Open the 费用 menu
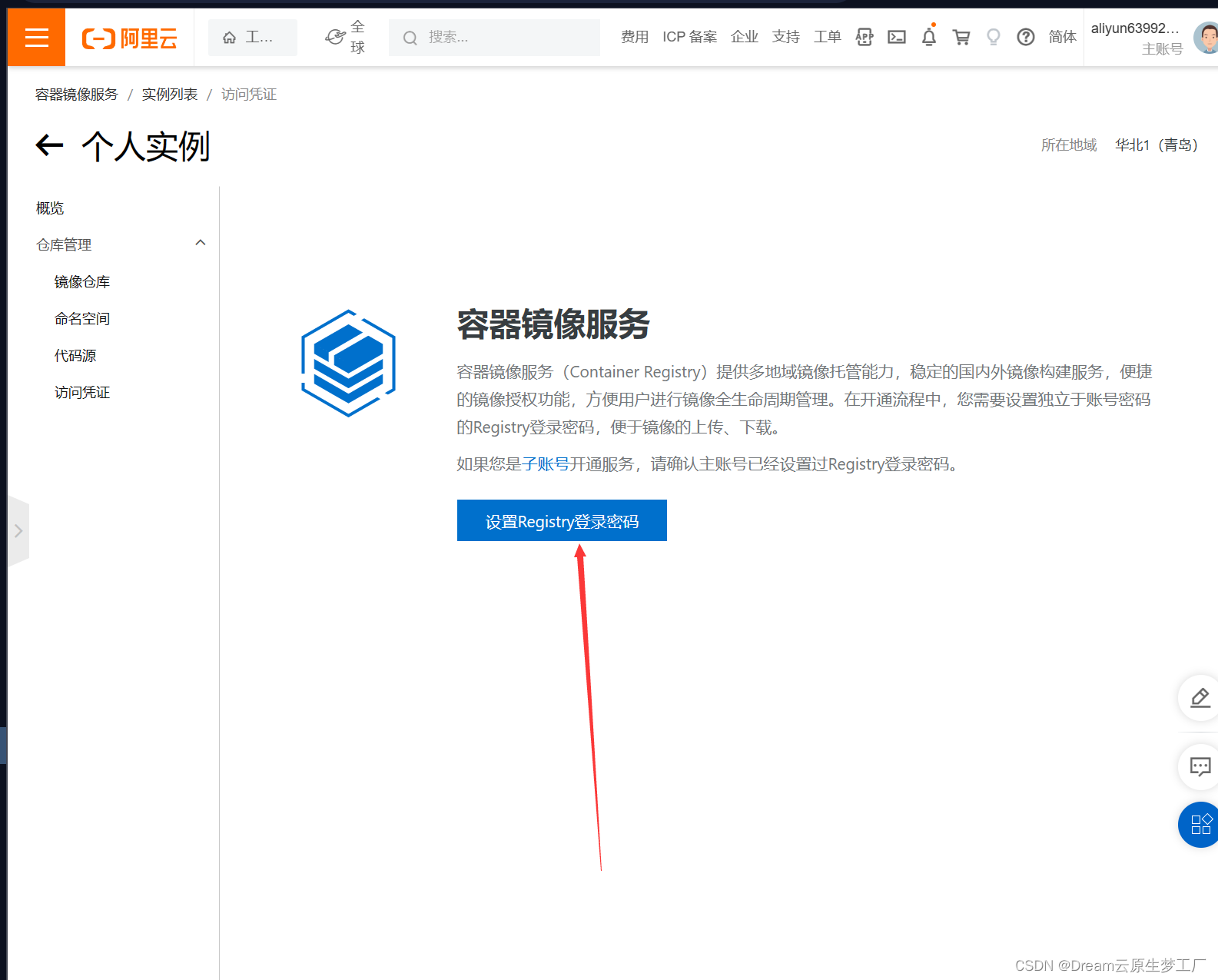The image size is (1218, 980). click(x=635, y=37)
